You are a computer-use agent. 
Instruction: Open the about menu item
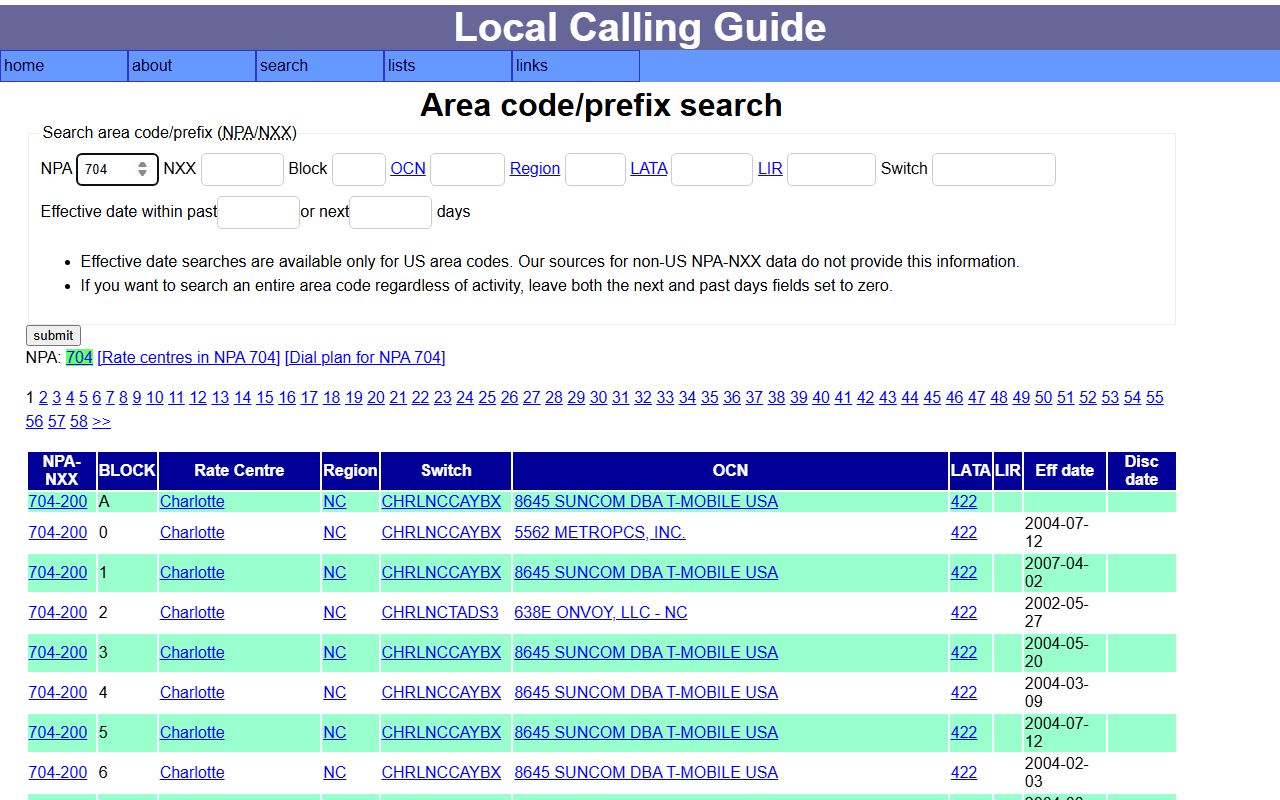(x=192, y=66)
